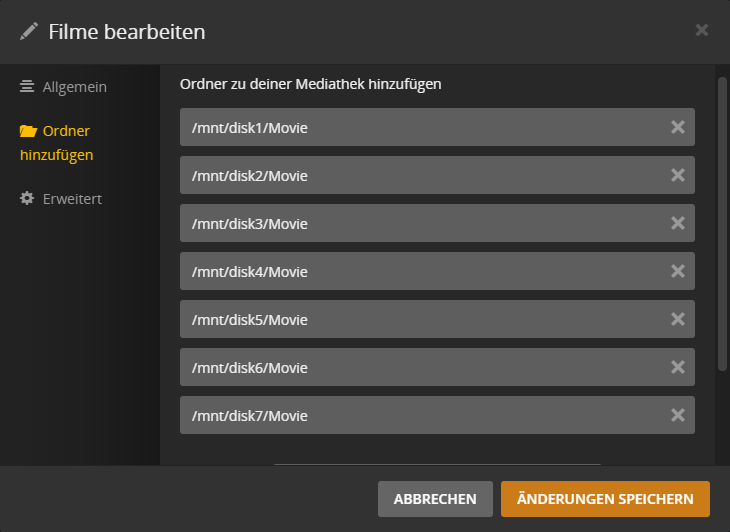Click the ABBRECHEN button
Viewport: 730px width, 532px height.
[x=435, y=499]
